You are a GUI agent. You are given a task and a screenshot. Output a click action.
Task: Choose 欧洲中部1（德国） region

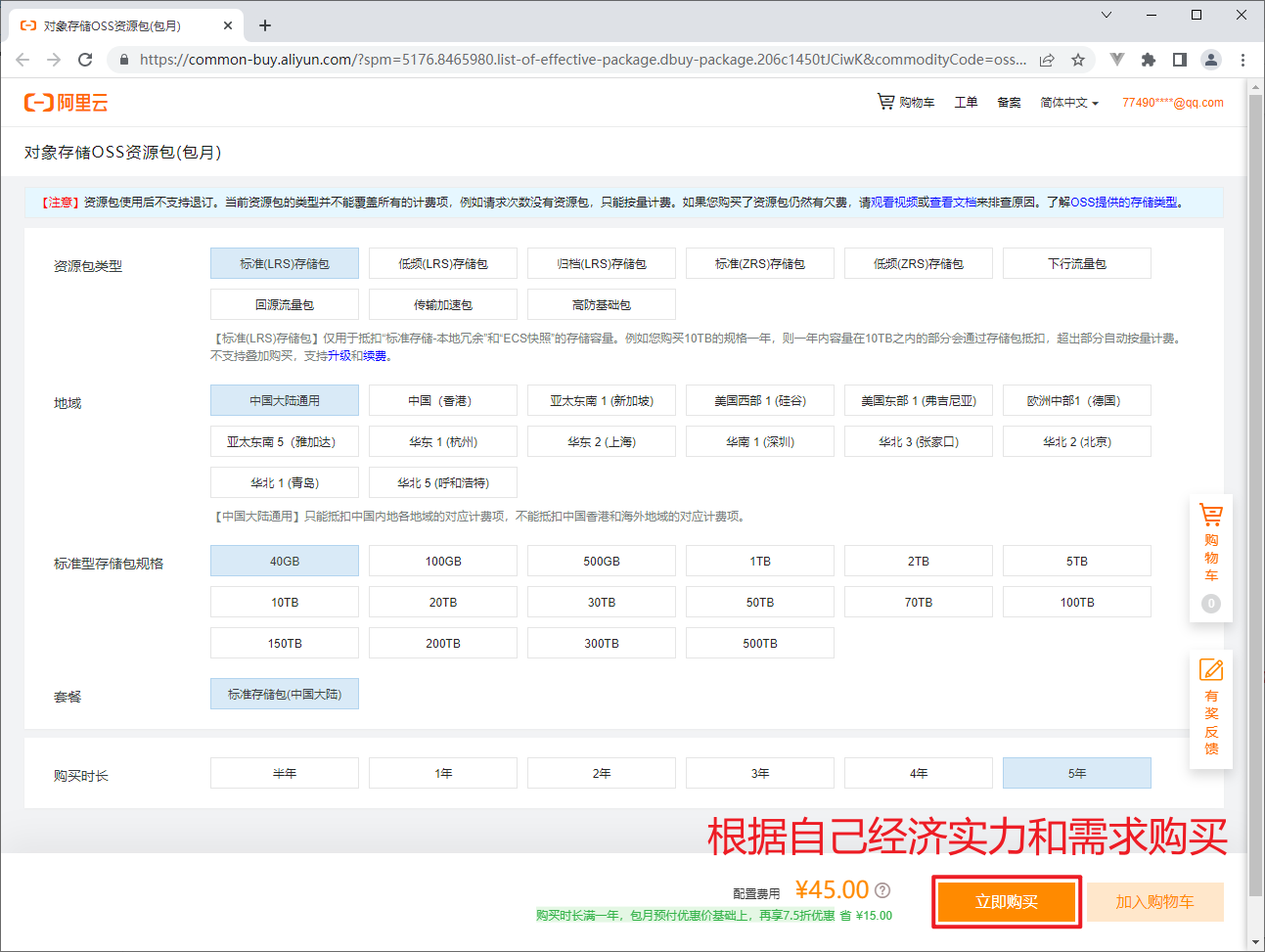1077,400
